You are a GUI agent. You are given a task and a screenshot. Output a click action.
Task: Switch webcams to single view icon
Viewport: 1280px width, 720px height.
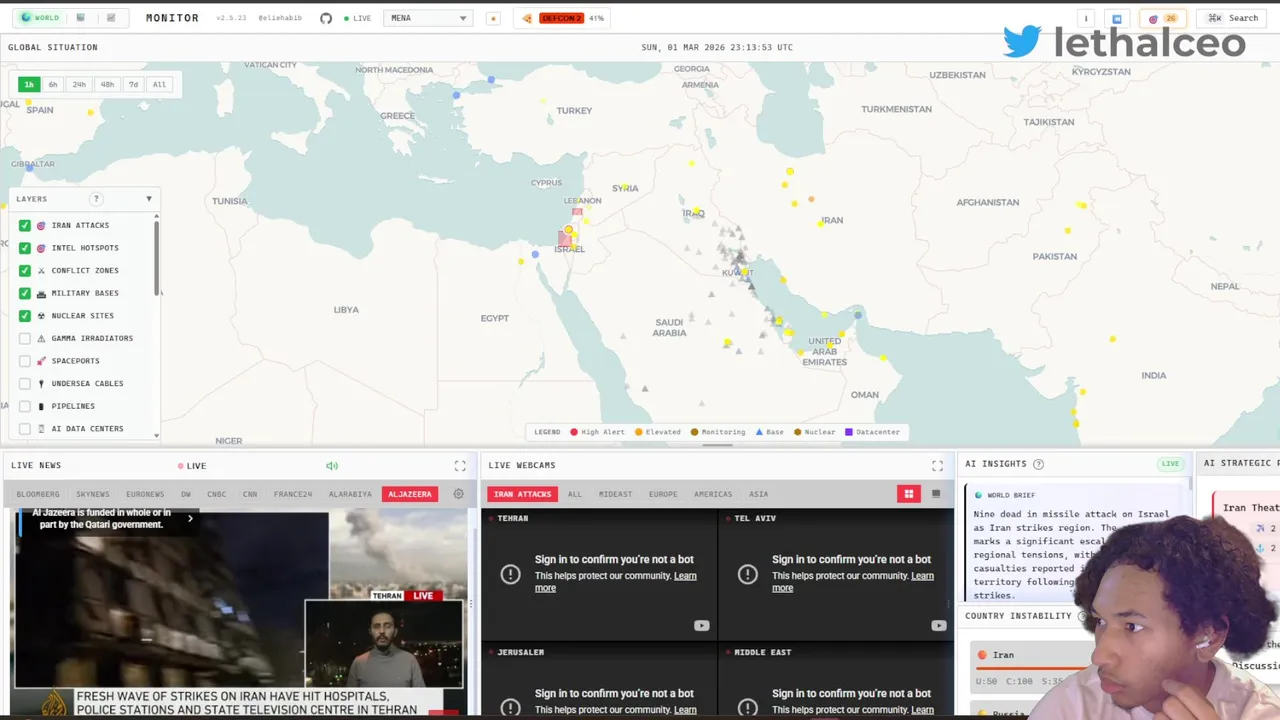936,494
